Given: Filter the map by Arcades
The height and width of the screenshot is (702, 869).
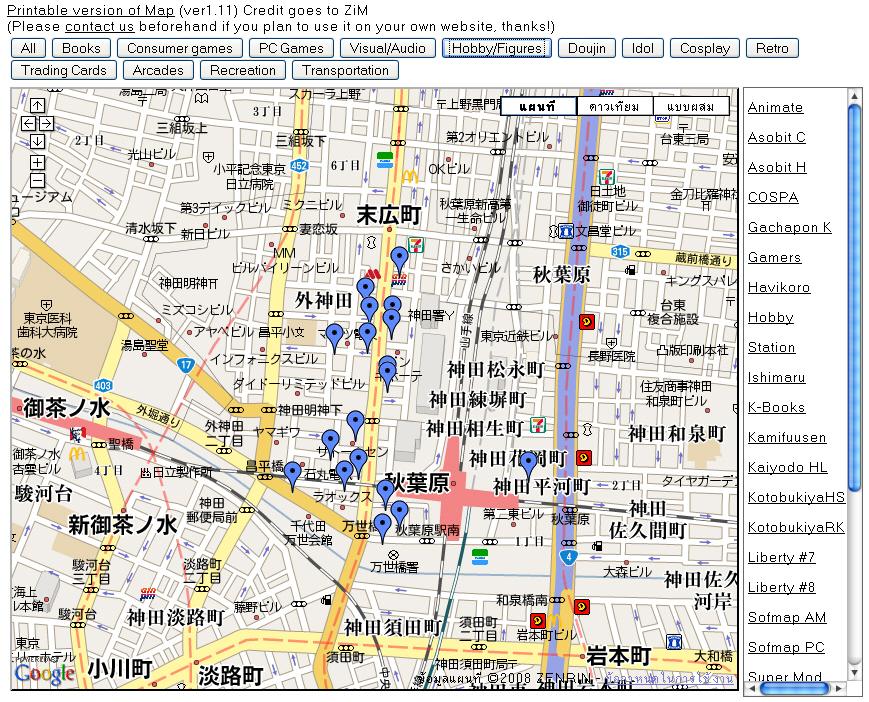Looking at the screenshot, I should (158, 70).
